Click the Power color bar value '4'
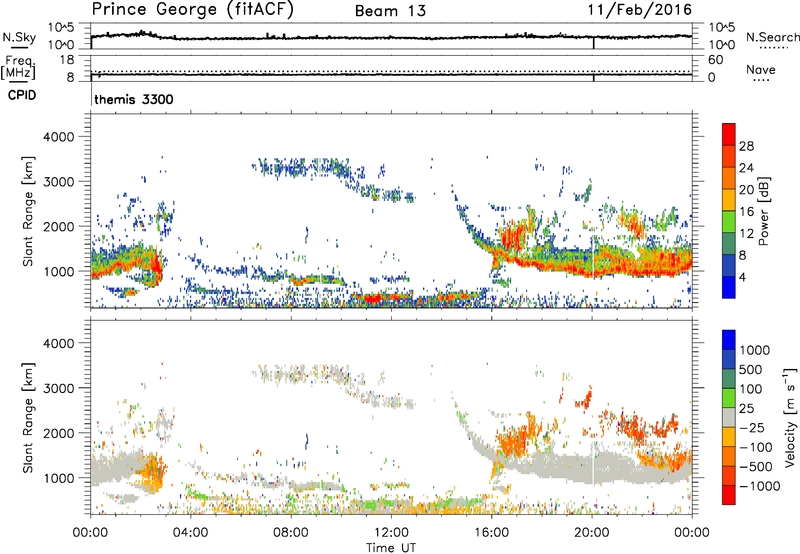800x554 pixels. 743,278
